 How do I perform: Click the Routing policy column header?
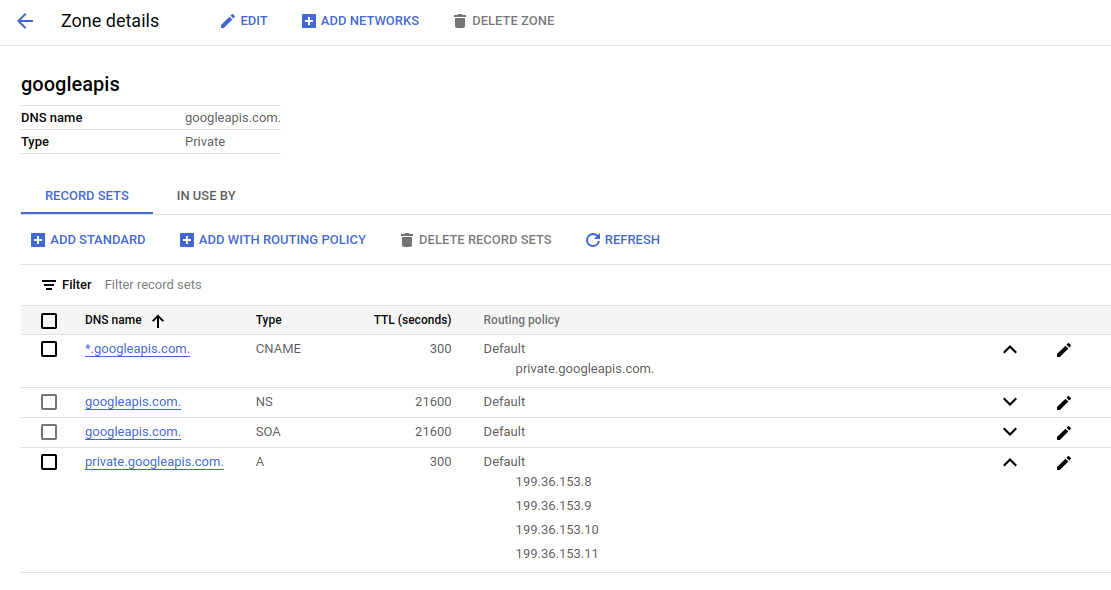click(x=521, y=320)
